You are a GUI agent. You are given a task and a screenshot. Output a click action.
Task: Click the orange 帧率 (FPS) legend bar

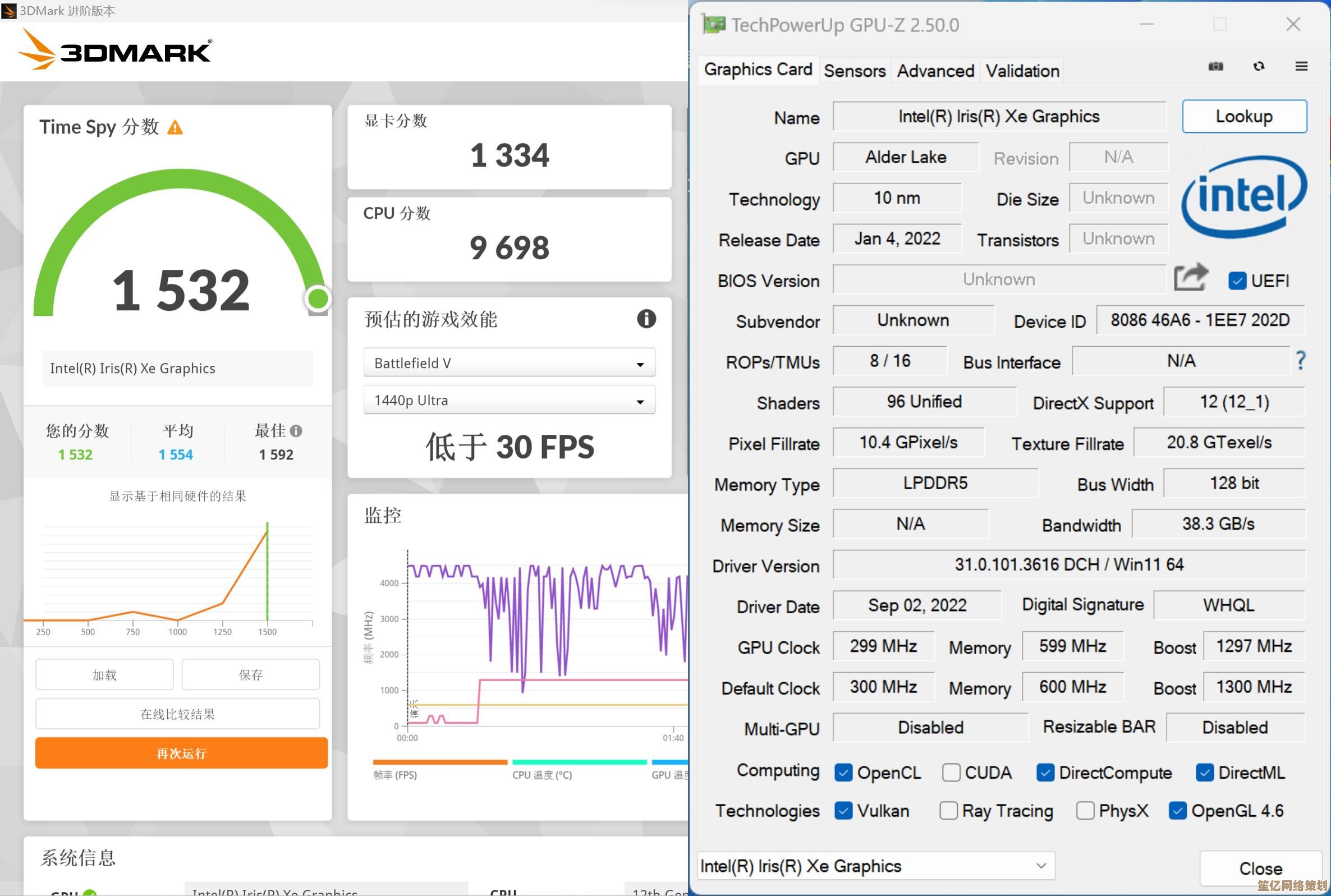pyautogui.click(x=440, y=762)
